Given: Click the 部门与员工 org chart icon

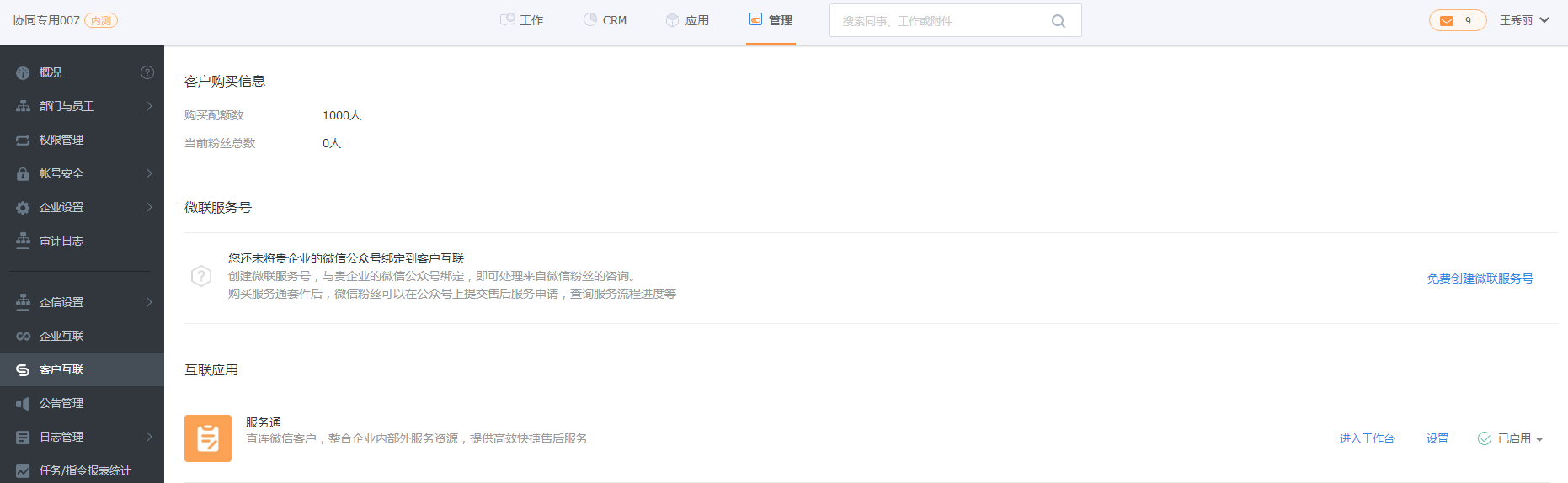Looking at the screenshot, I should pyautogui.click(x=23, y=106).
